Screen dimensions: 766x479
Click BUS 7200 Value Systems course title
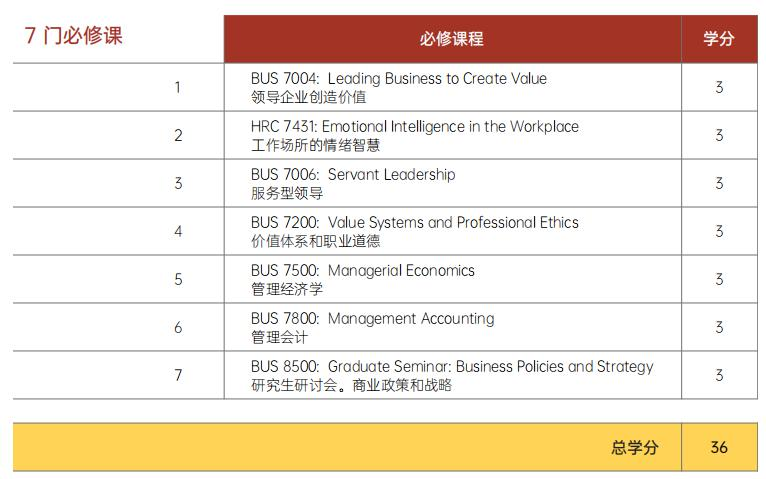[x=414, y=222]
